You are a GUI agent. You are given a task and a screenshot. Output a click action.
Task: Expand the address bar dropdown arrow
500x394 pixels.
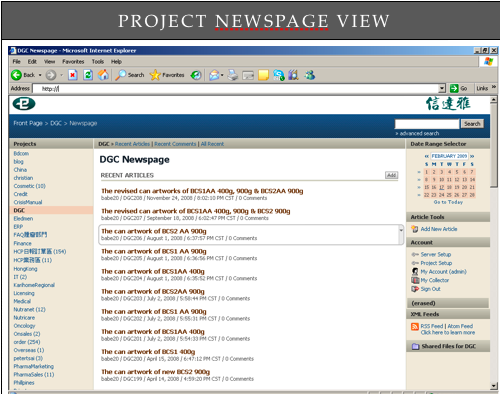point(442,88)
